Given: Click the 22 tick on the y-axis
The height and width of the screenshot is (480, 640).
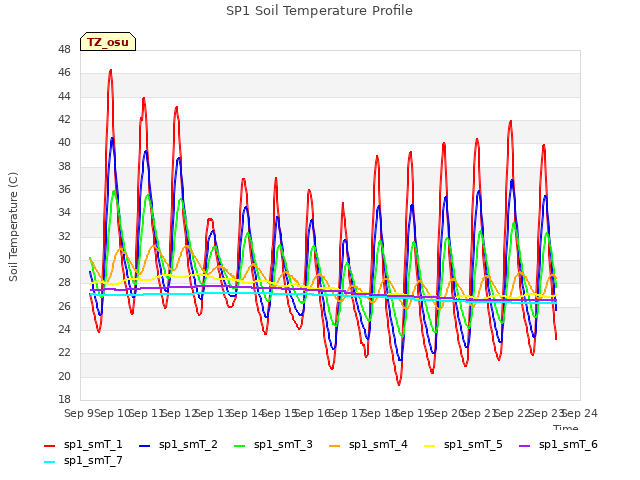Looking at the screenshot, I should pyautogui.click(x=64, y=353).
